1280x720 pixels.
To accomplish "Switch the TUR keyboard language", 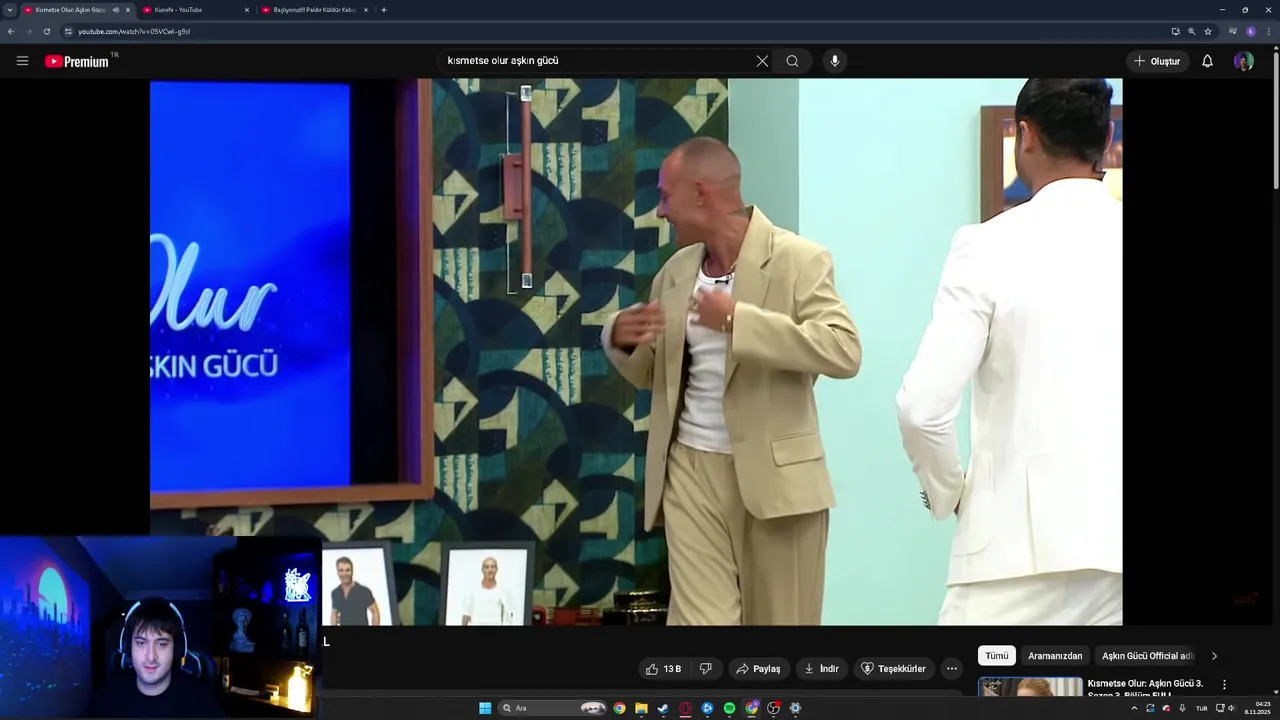I will [1202, 708].
